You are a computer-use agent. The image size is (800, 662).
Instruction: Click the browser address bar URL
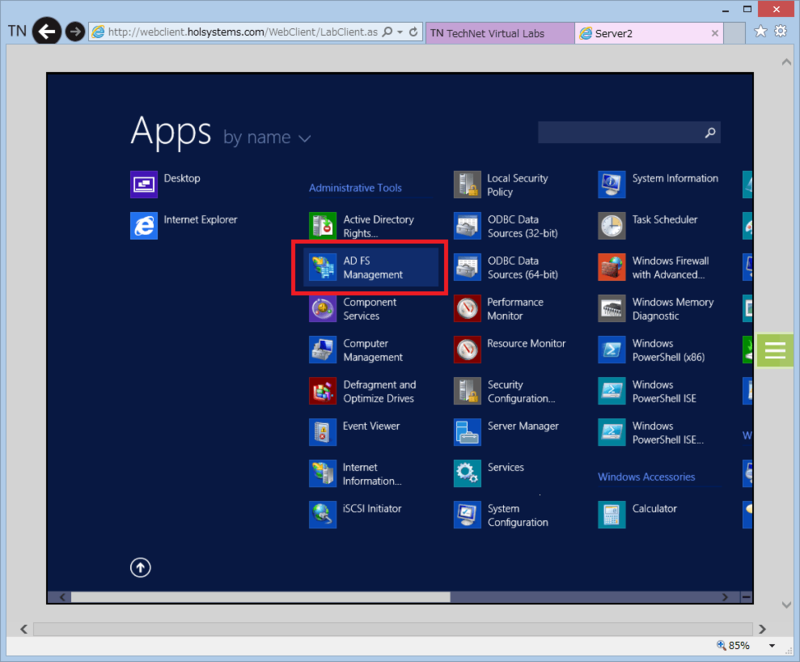pos(243,32)
